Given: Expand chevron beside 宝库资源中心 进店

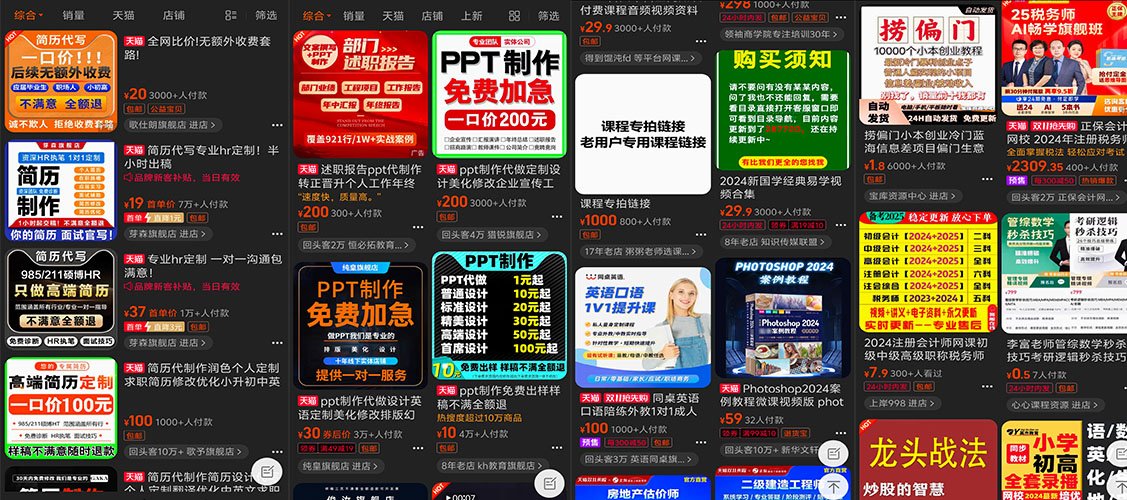Looking at the screenshot, I should 954,196.
